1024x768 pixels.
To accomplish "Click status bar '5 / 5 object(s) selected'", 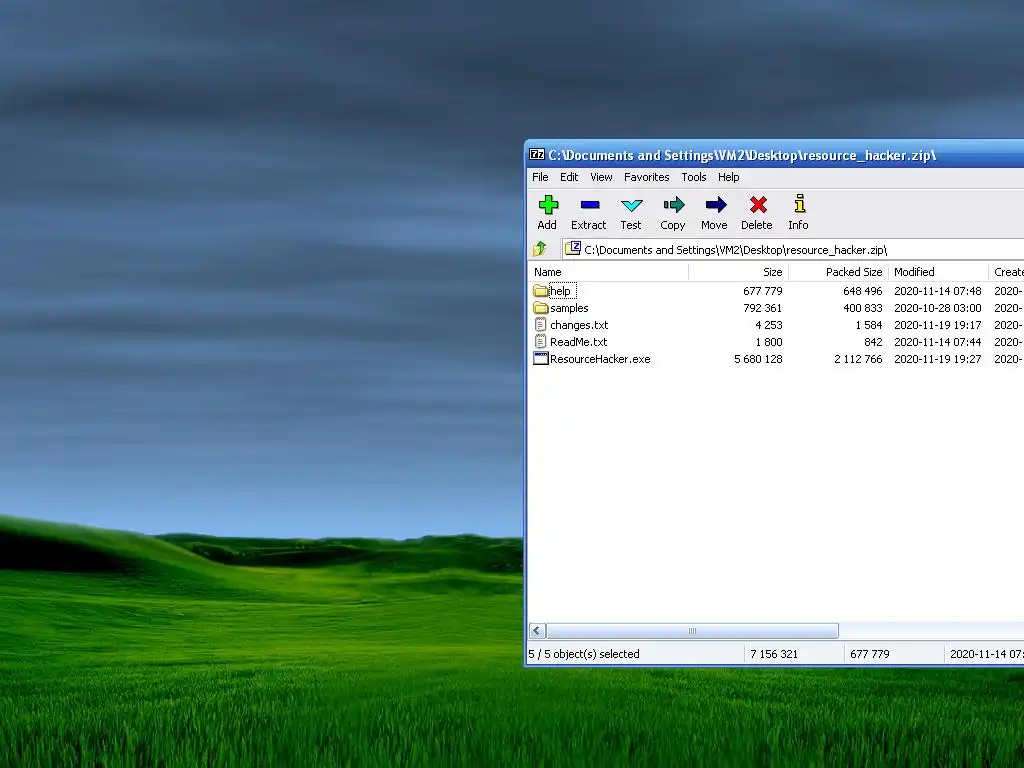I will coord(584,654).
